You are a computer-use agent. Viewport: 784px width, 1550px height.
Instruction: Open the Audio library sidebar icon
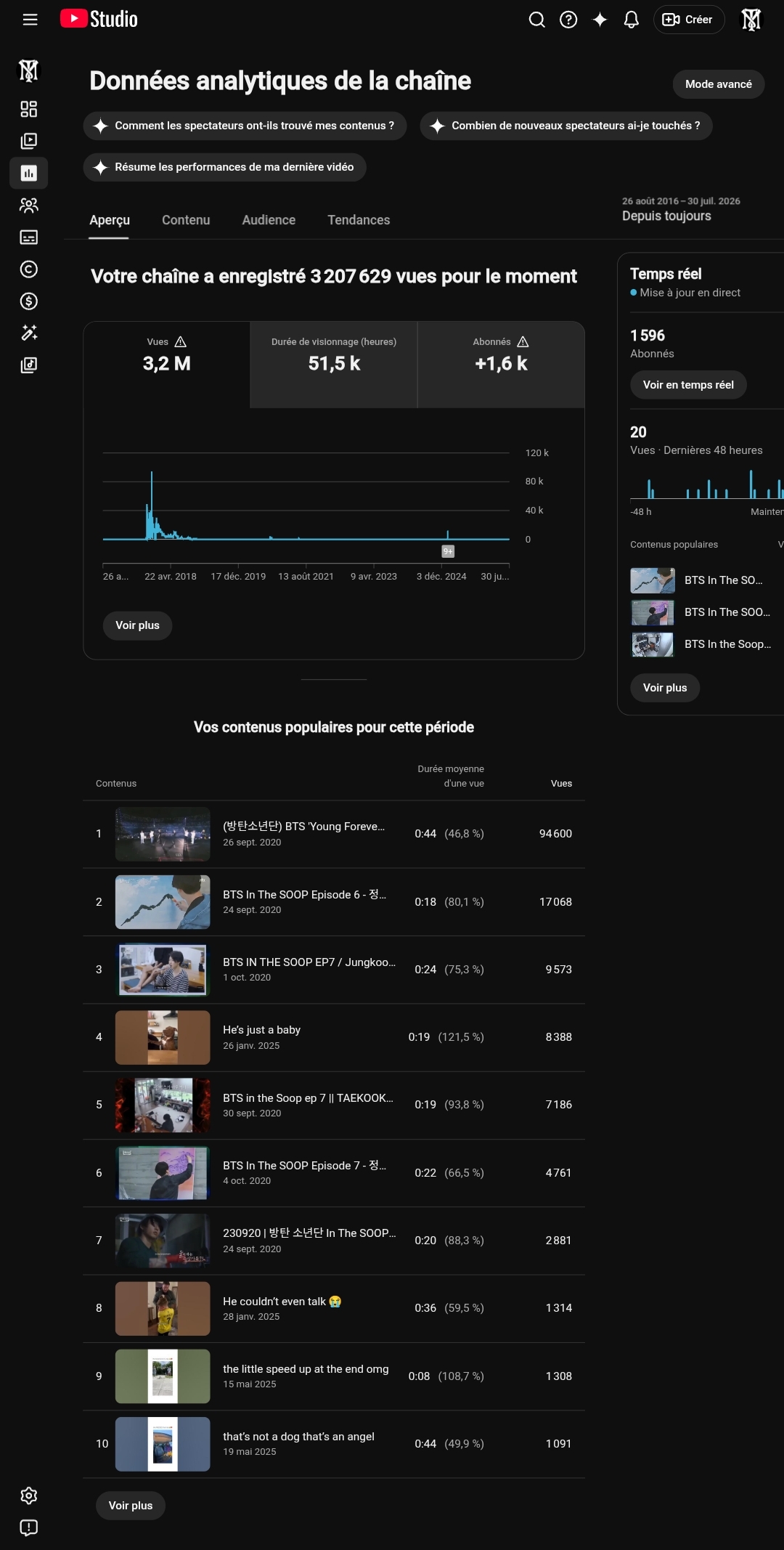pos(29,365)
